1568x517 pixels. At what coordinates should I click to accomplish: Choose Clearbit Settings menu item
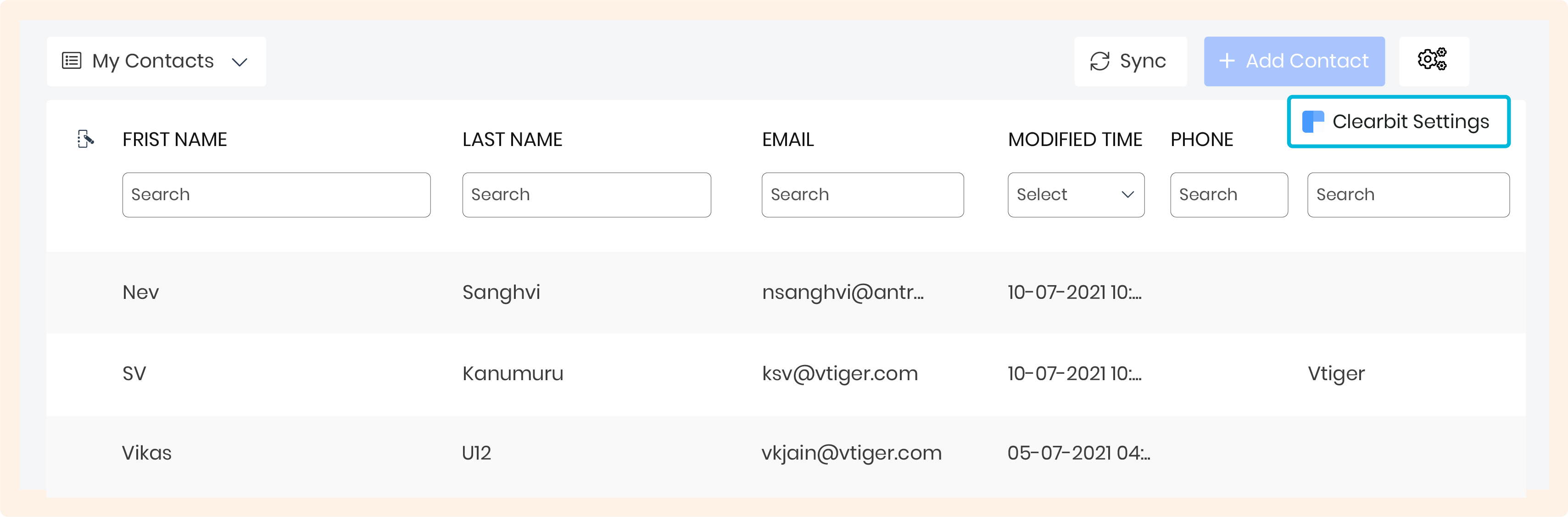1410,122
